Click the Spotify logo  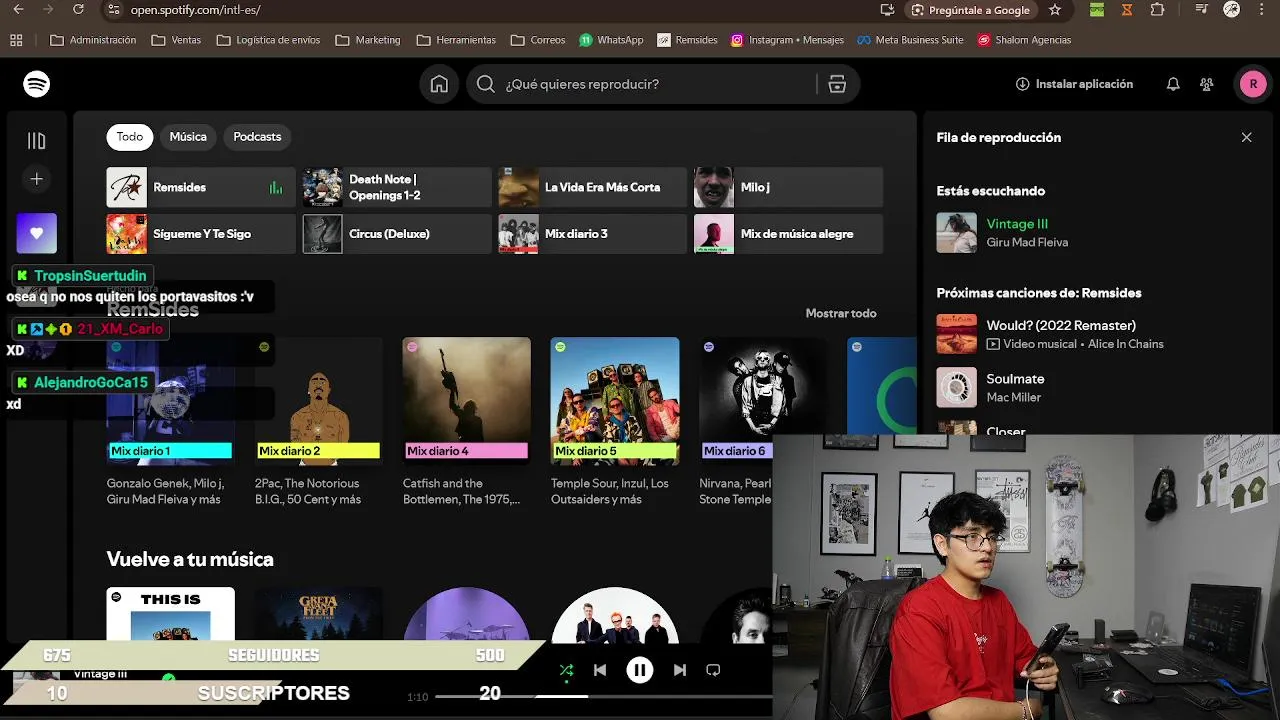(37, 84)
